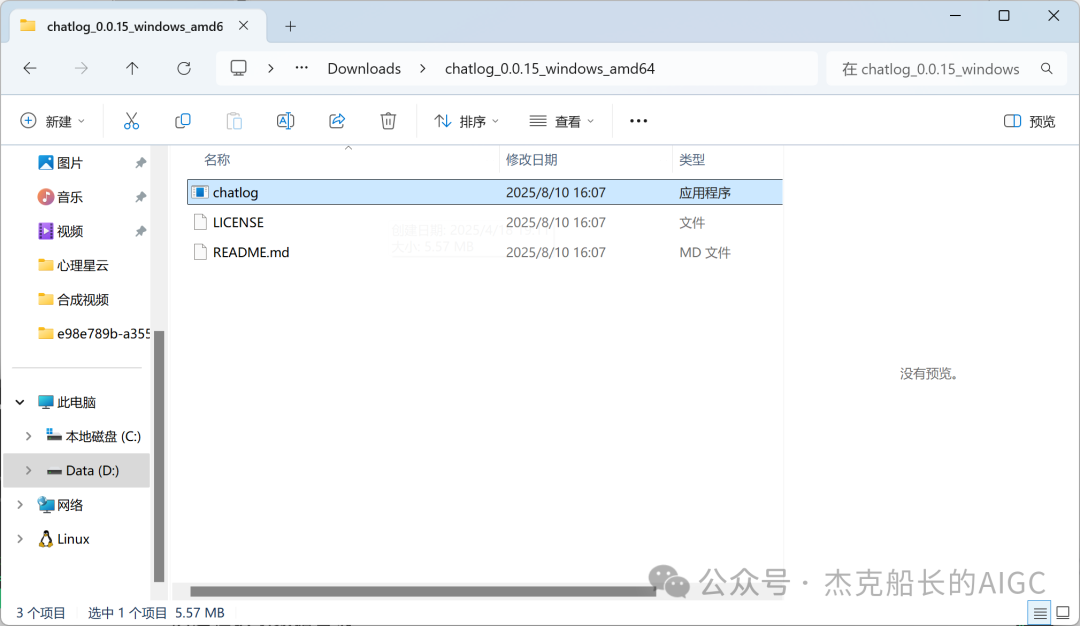Image resolution: width=1080 pixels, height=626 pixels.
Task: Click the This PC monitor breadcrumb icon
Action: pyautogui.click(x=238, y=68)
